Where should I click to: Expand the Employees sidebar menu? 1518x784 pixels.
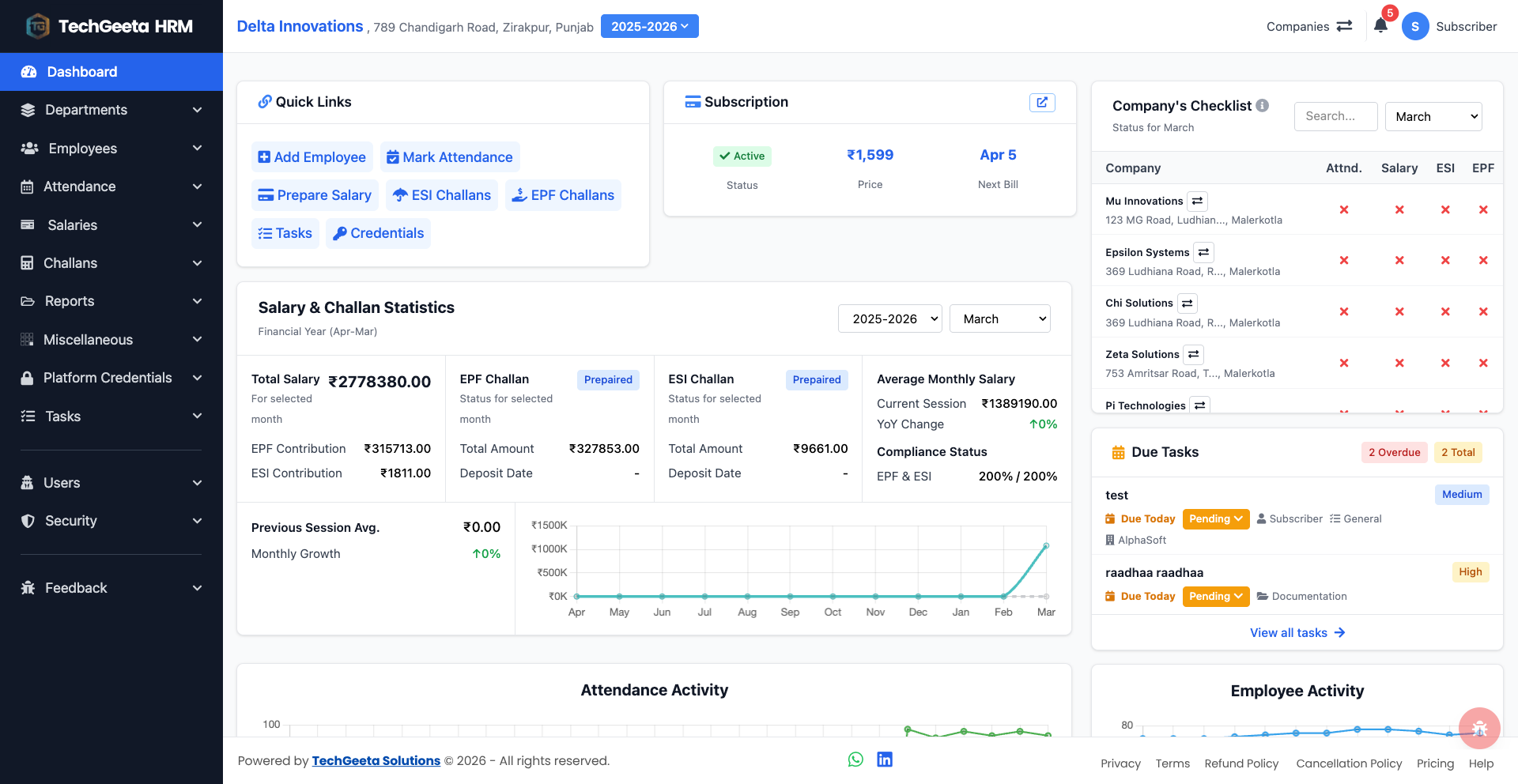pos(111,149)
